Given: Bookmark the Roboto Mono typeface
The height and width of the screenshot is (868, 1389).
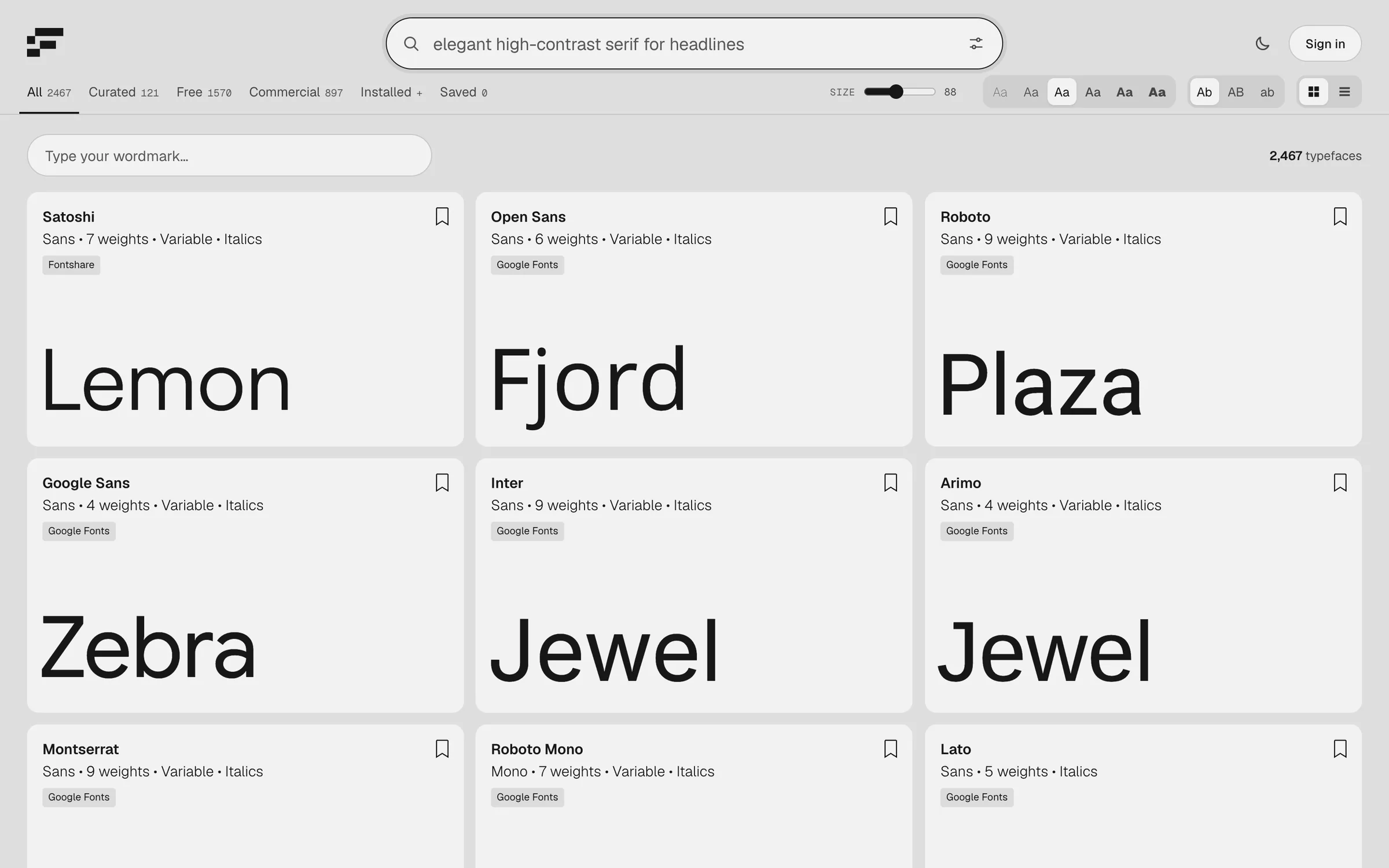Looking at the screenshot, I should [x=891, y=749].
